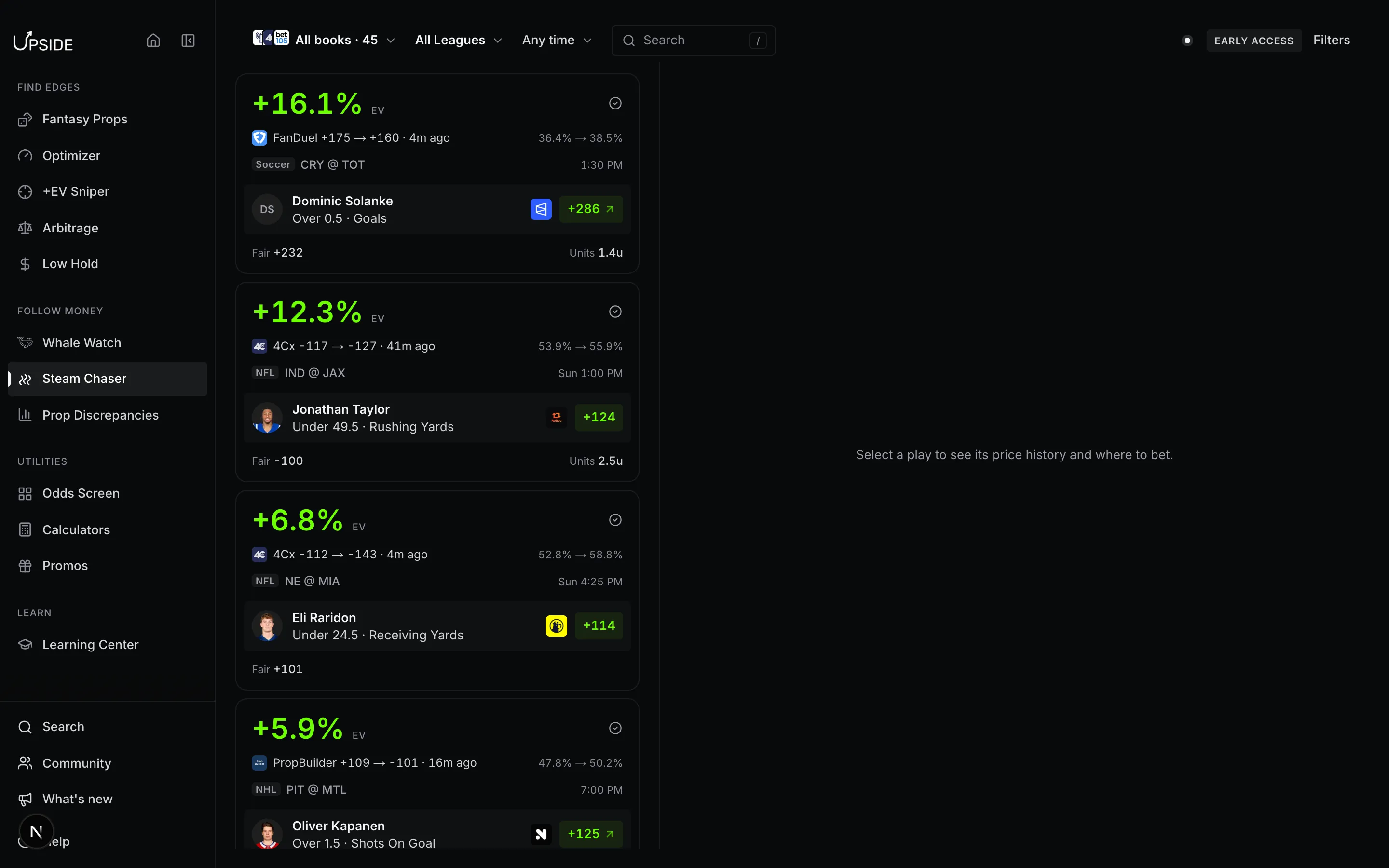Open the Any time filter dropdown
This screenshot has height=868, width=1389.
[x=557, y=40]
